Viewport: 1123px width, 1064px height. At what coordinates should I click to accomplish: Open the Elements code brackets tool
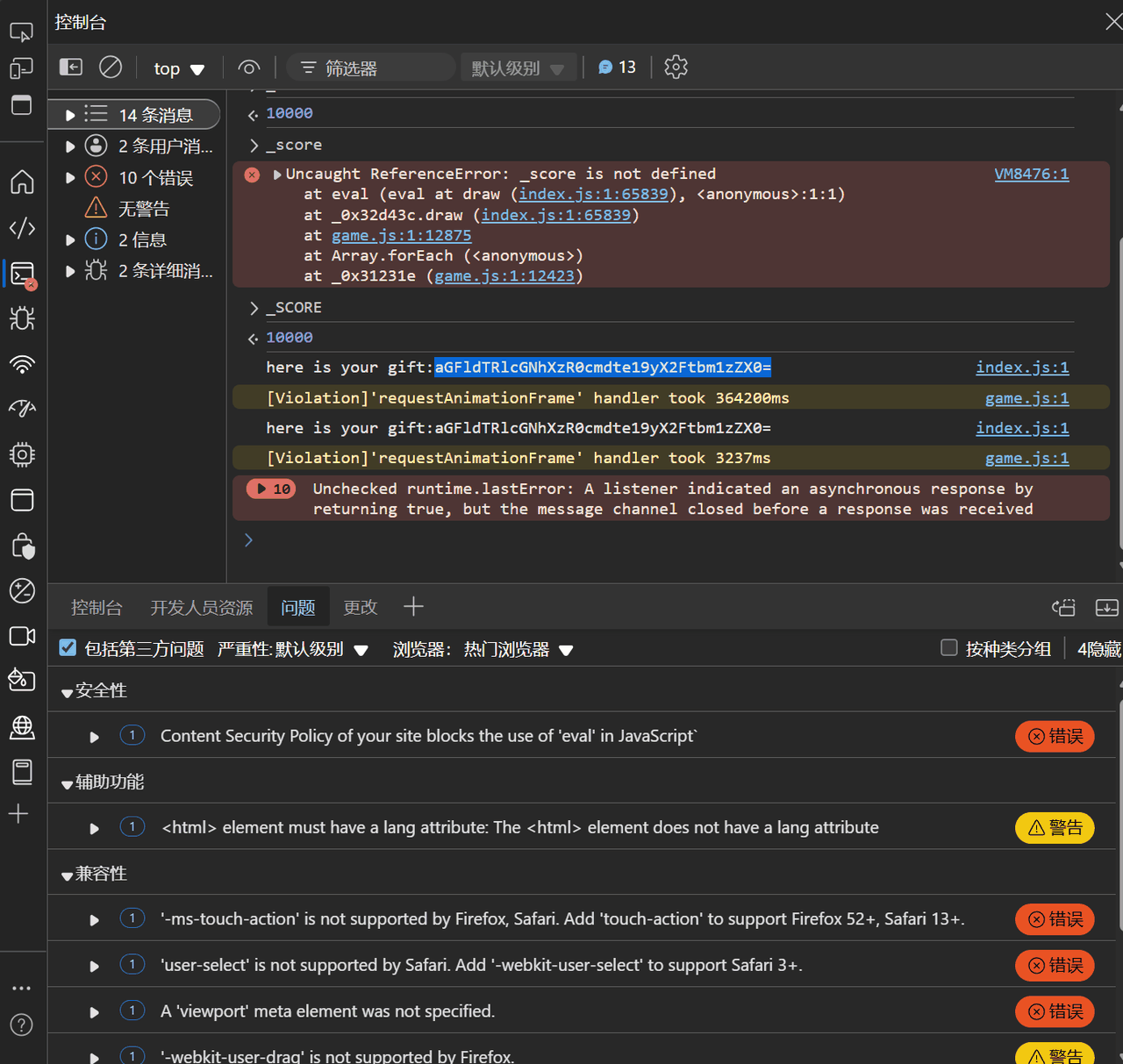[22, 228]
